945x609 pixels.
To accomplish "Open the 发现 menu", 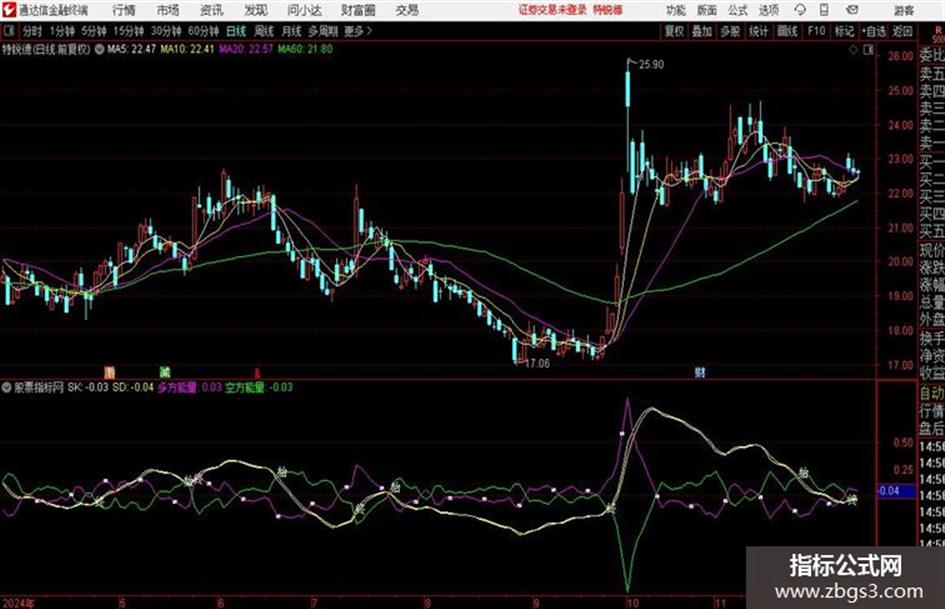I will 256,10.
